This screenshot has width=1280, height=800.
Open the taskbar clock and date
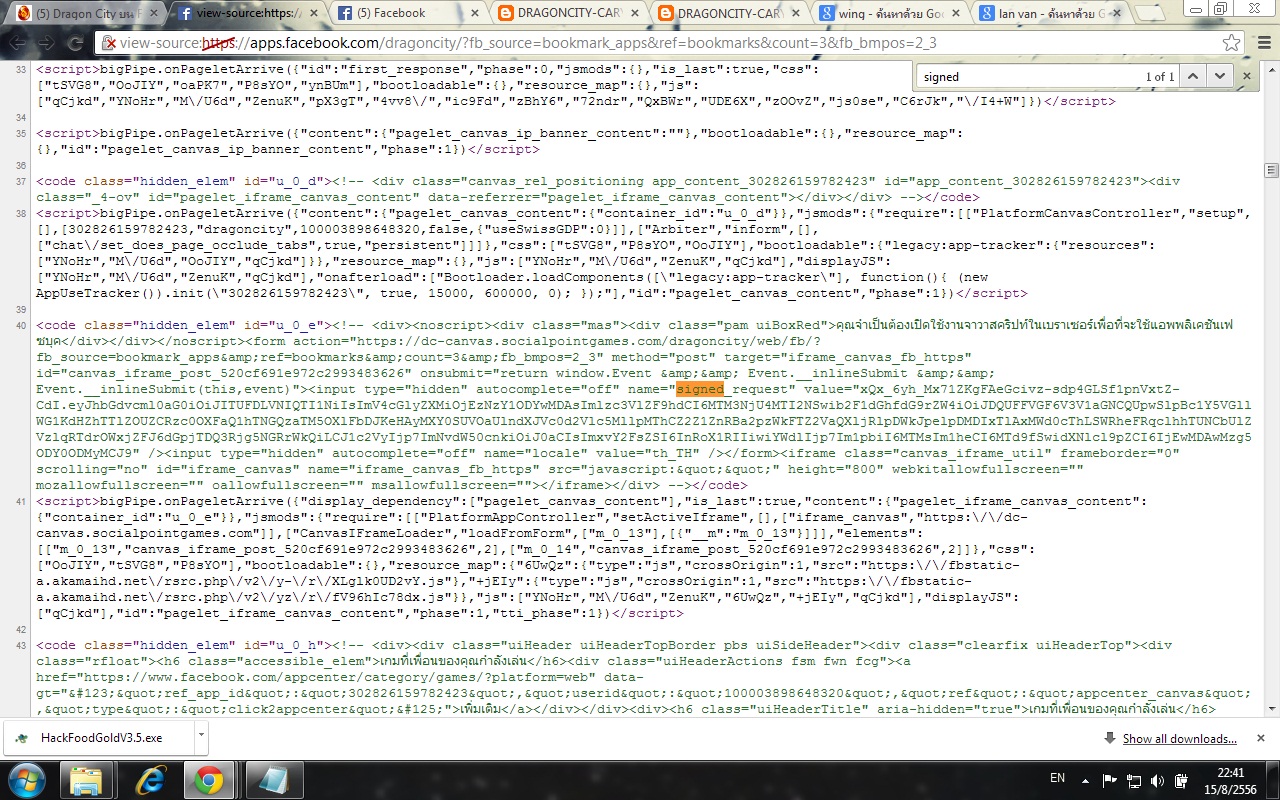(x=1231, y=780)
